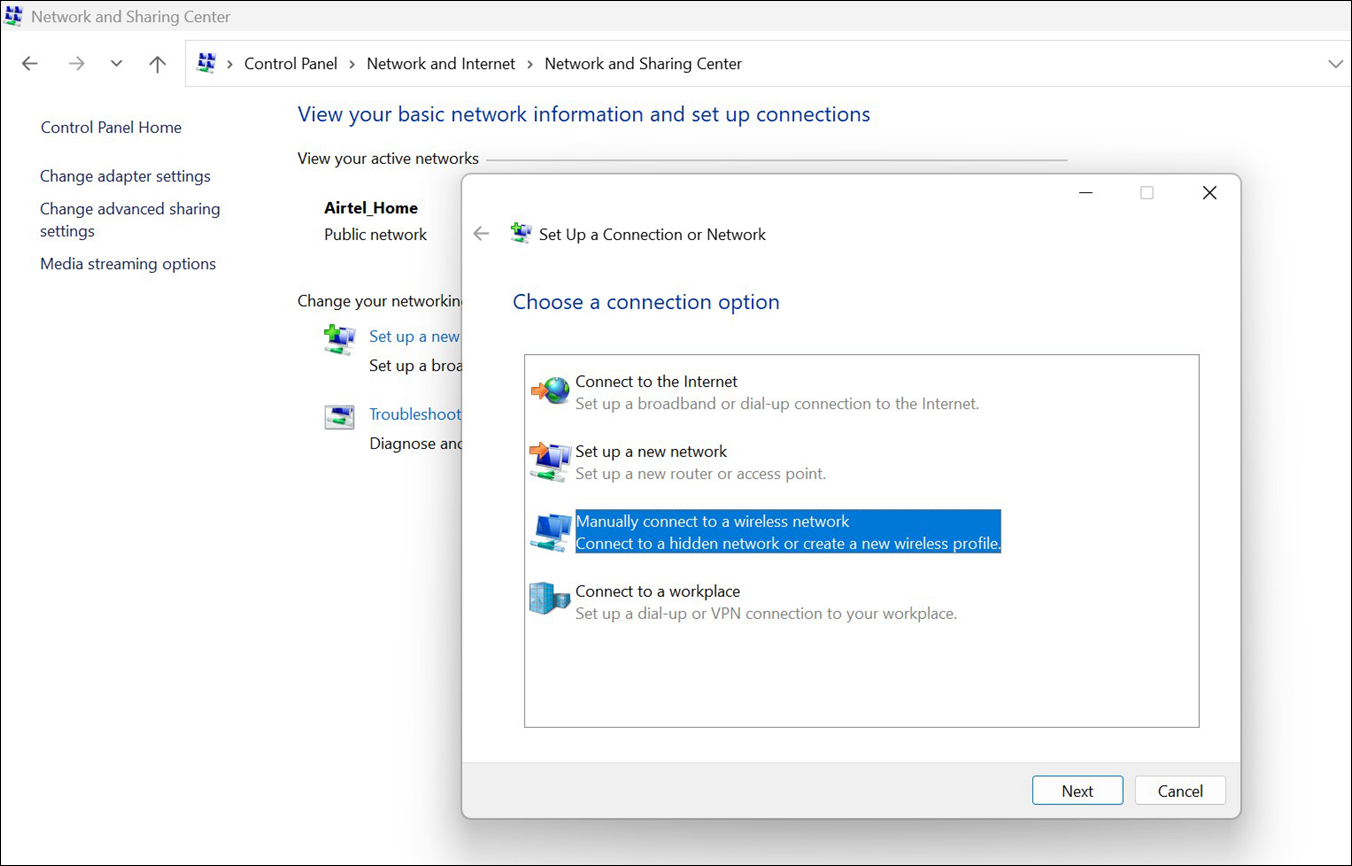The height and width of the screenshot is (866, 1352).
Task: Expand the chevron between Control Panel and Network and Internet
Action: tap(352, 64)
